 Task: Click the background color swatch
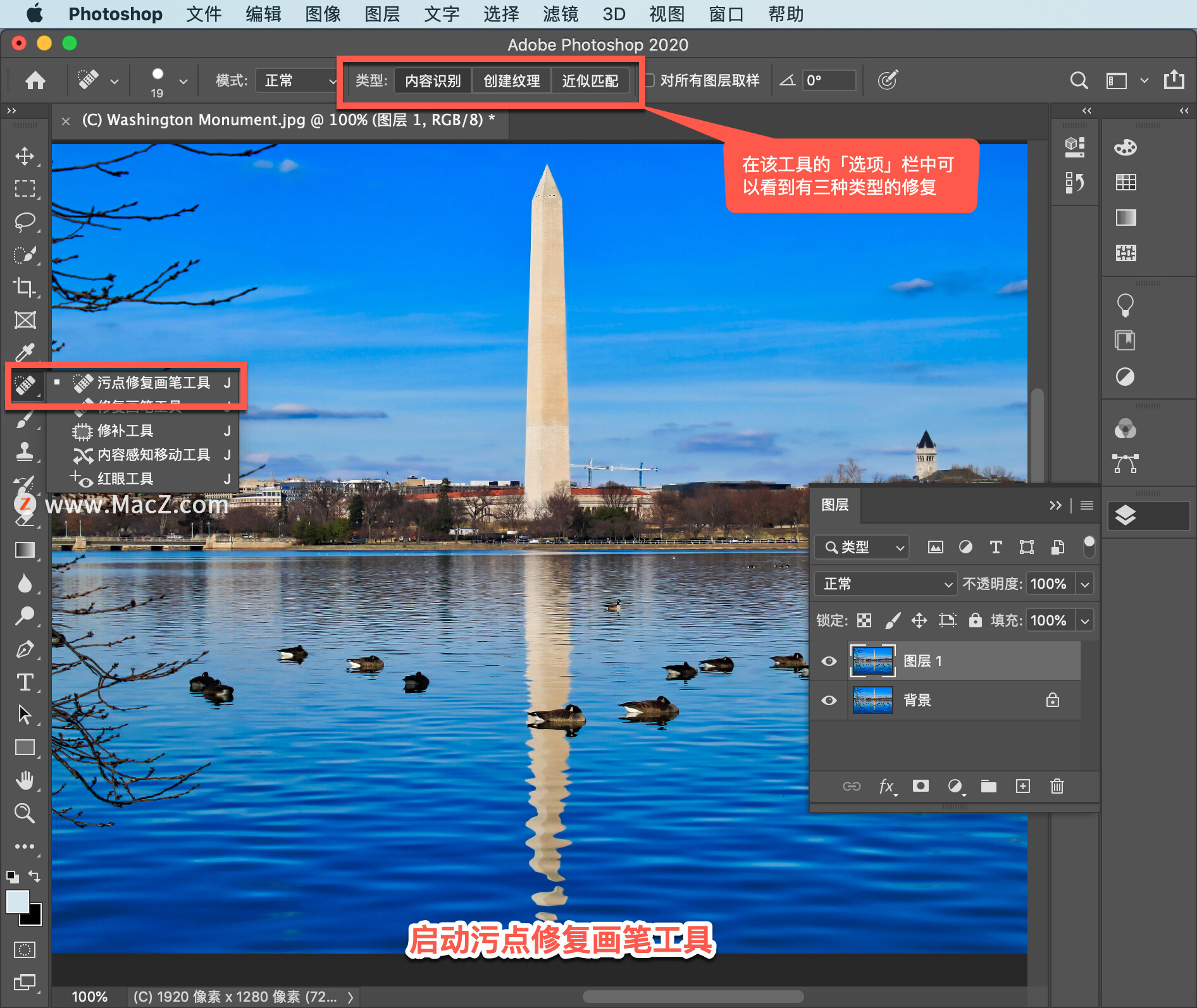click(x=35, y=919)
